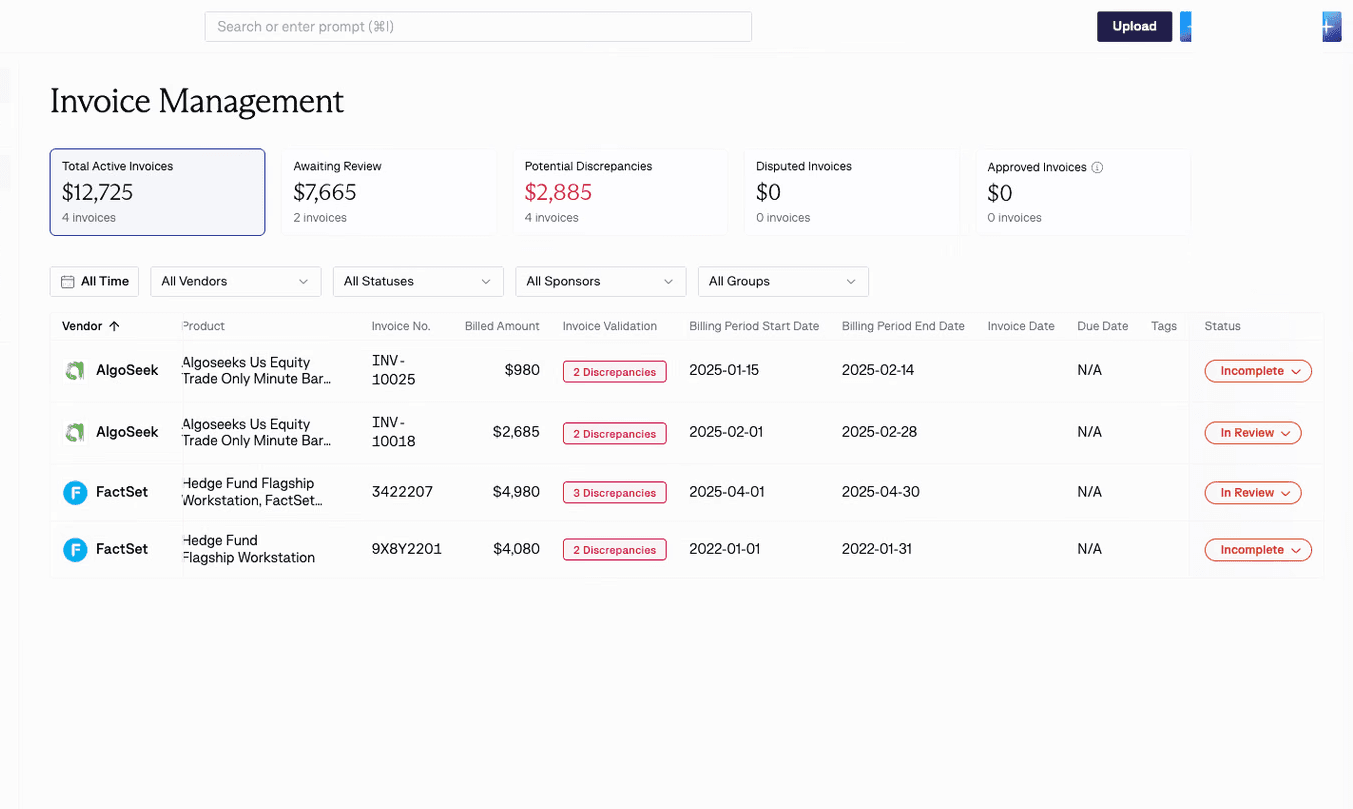The height and width of the screenshot is (809, 1353).
Task: Click the AlgoSeek logo in the INV-10018 row
Action: point(75,433)
